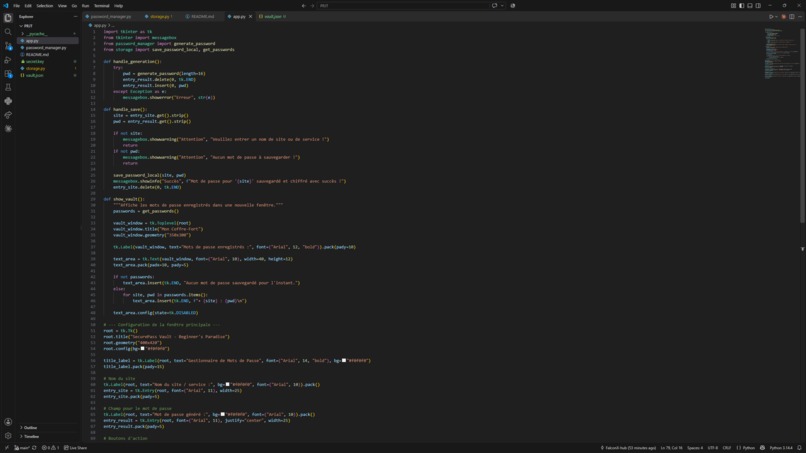The image size is (806, 453).
Task: Open the Help menu
Action: click(x=118, y=6)
